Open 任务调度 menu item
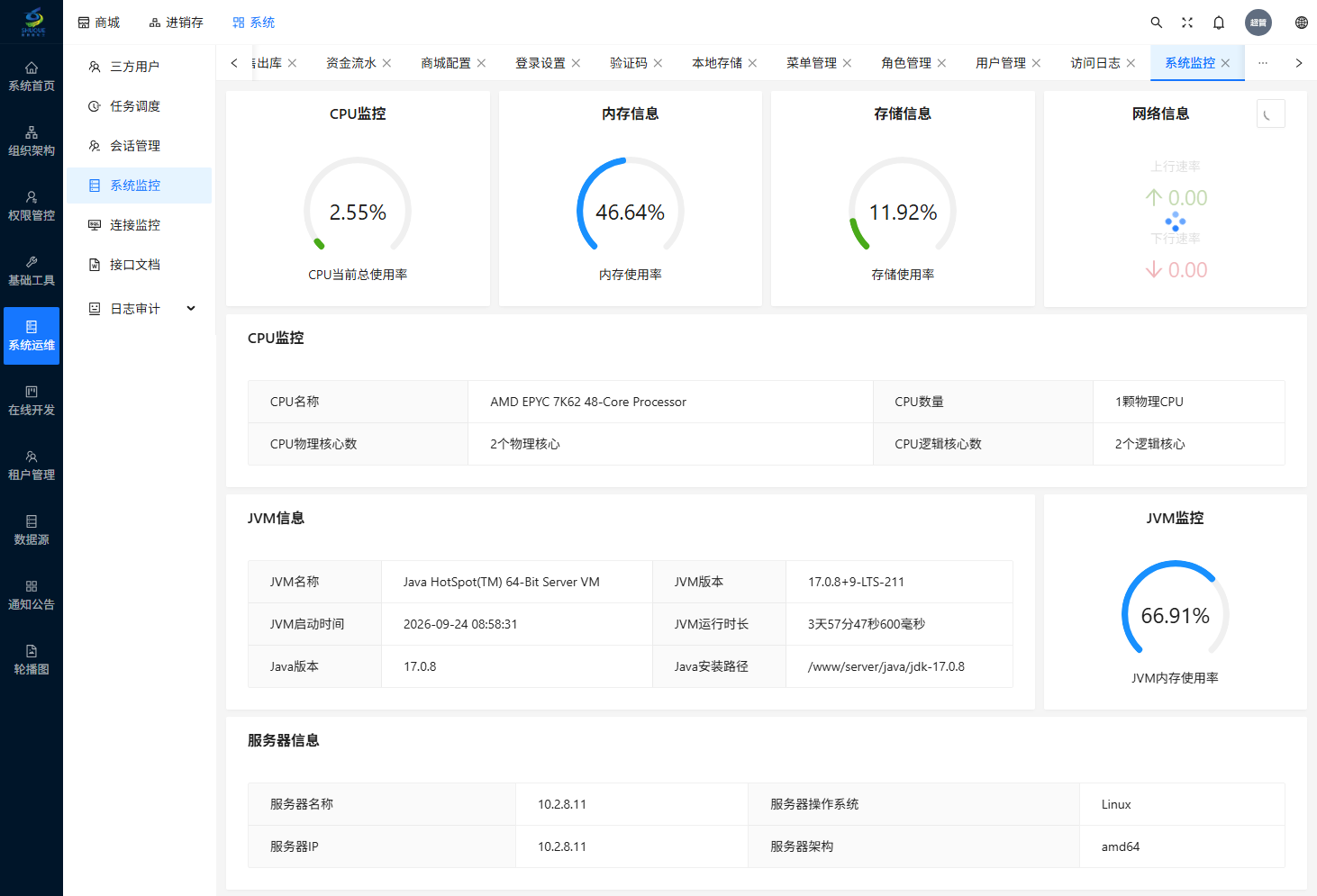 (x=139, y=106)
